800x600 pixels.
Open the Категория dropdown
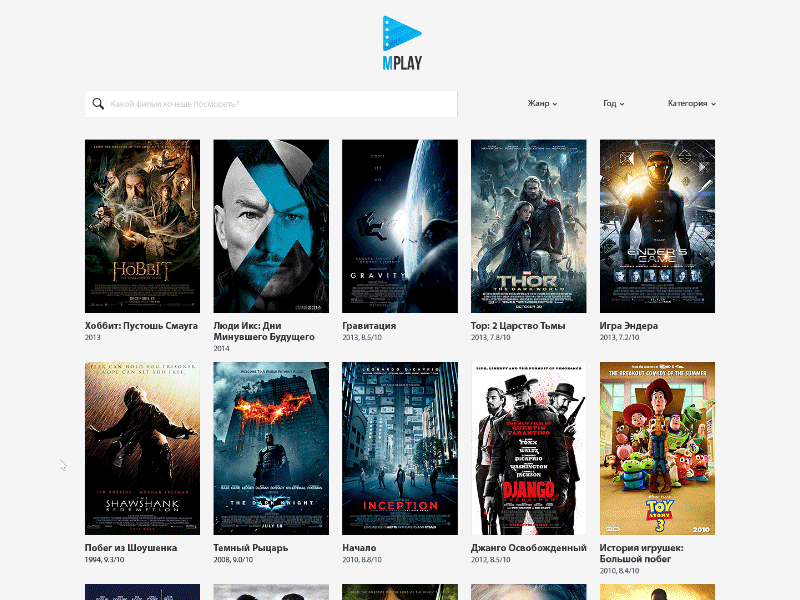691,104
